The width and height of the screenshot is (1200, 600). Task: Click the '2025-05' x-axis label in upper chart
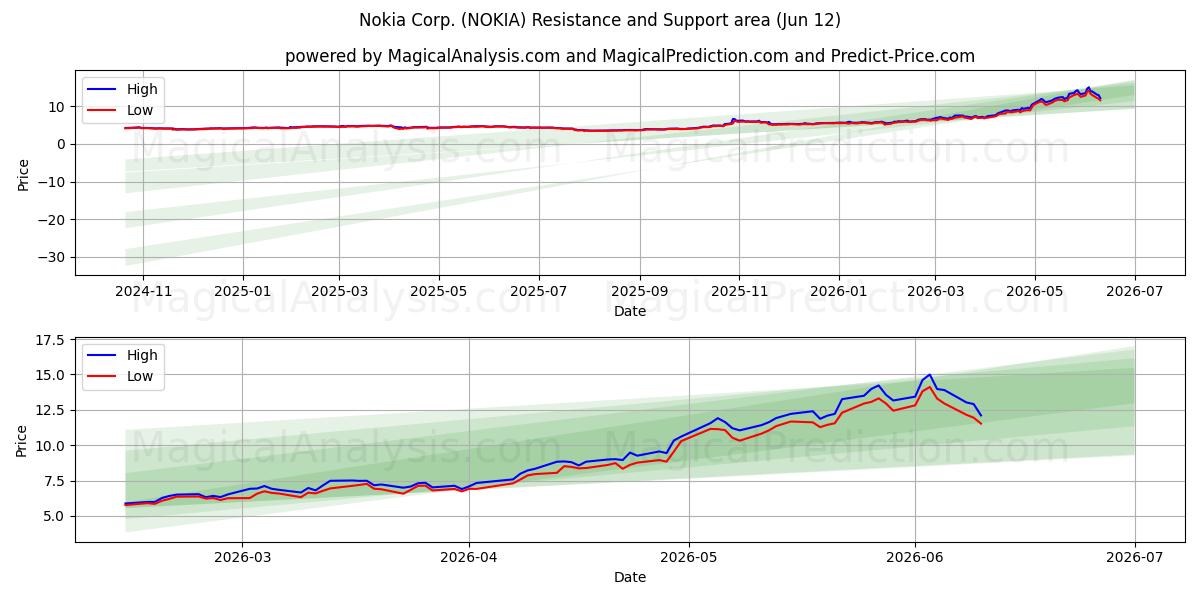point(439,291)
